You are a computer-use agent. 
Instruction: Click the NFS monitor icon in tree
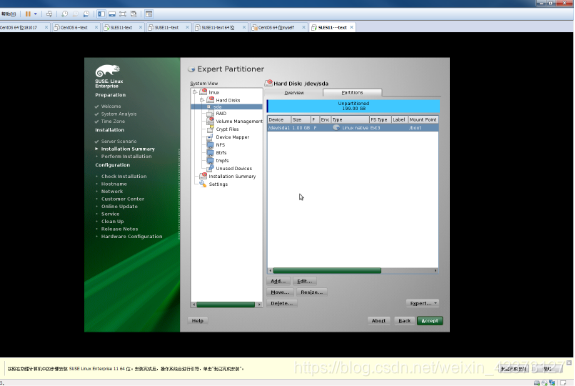(210, 145)
